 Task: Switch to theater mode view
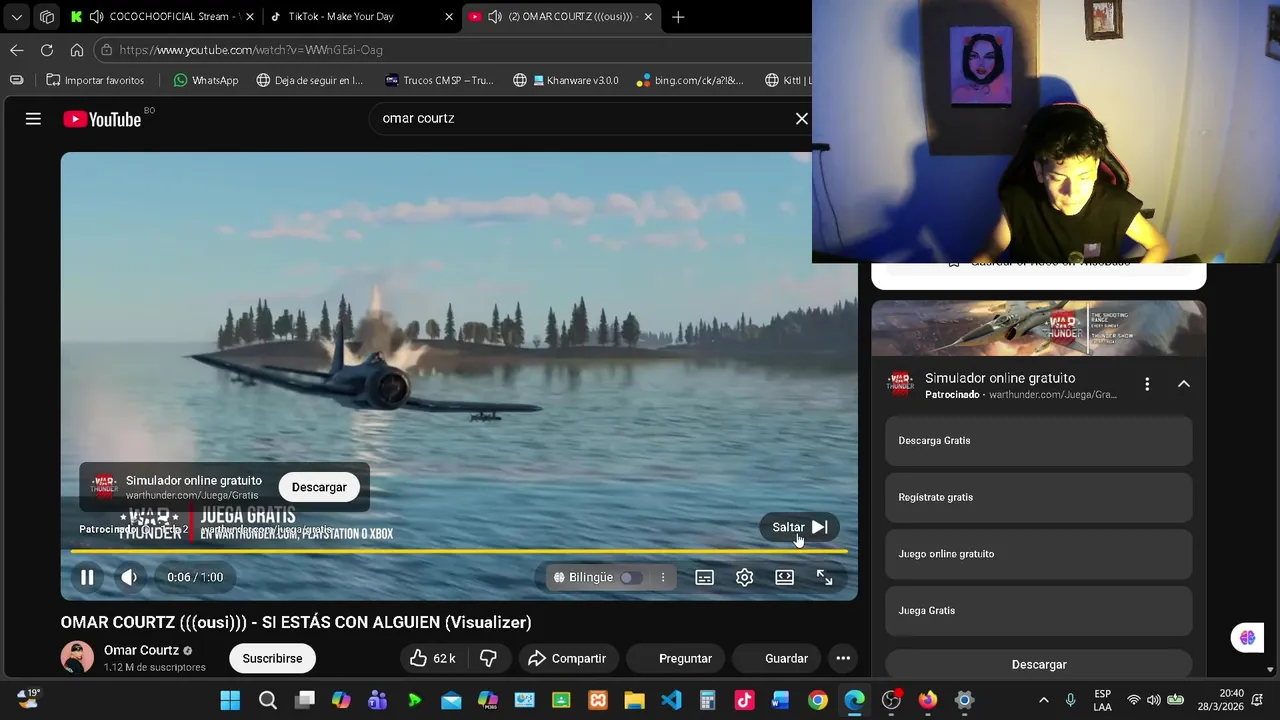(x=785, y=577)
